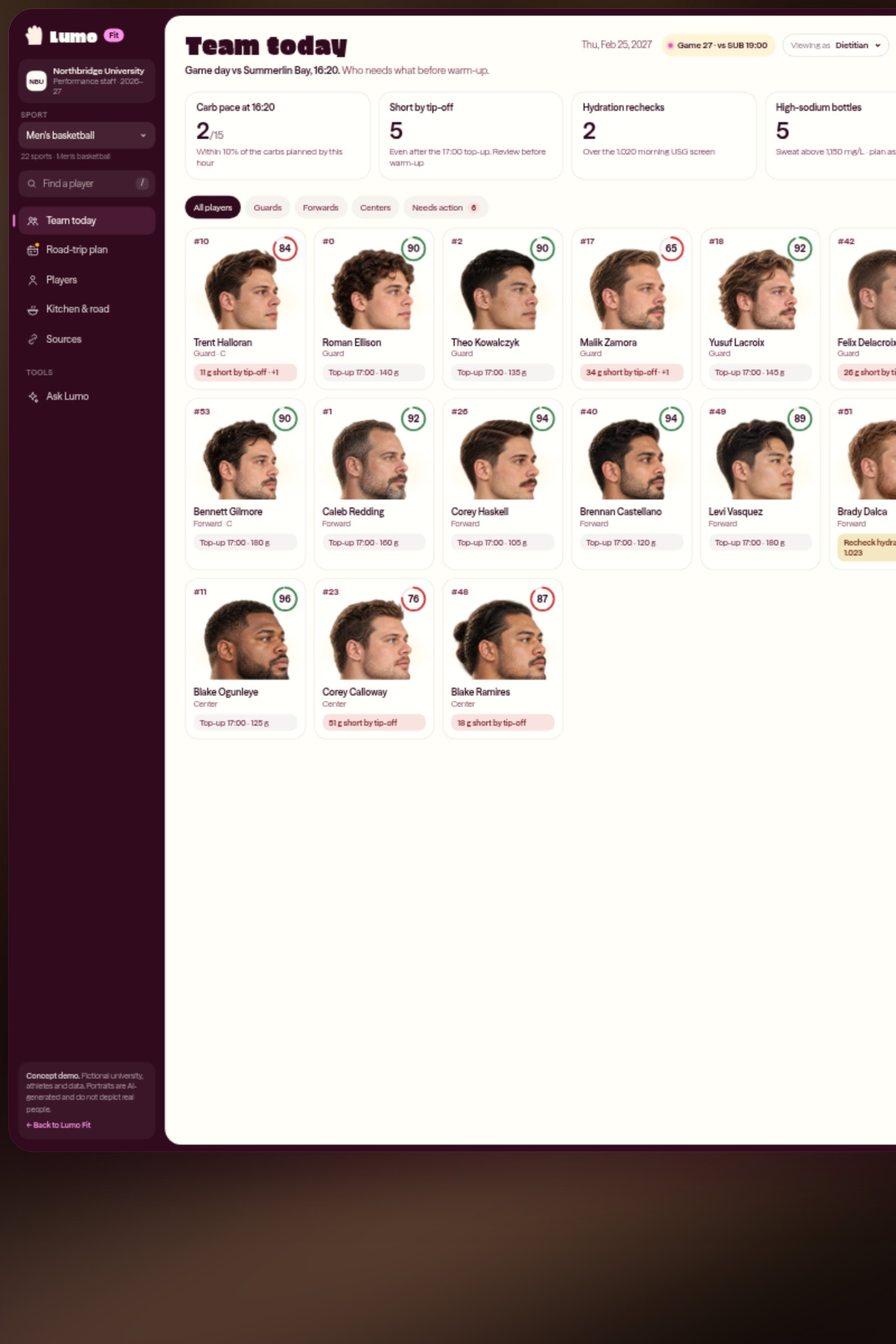Click the Fit badge next to Lumo
The width and height of the screenshot is (896, 1344).
pyautogui.click(x=114, y=35)
